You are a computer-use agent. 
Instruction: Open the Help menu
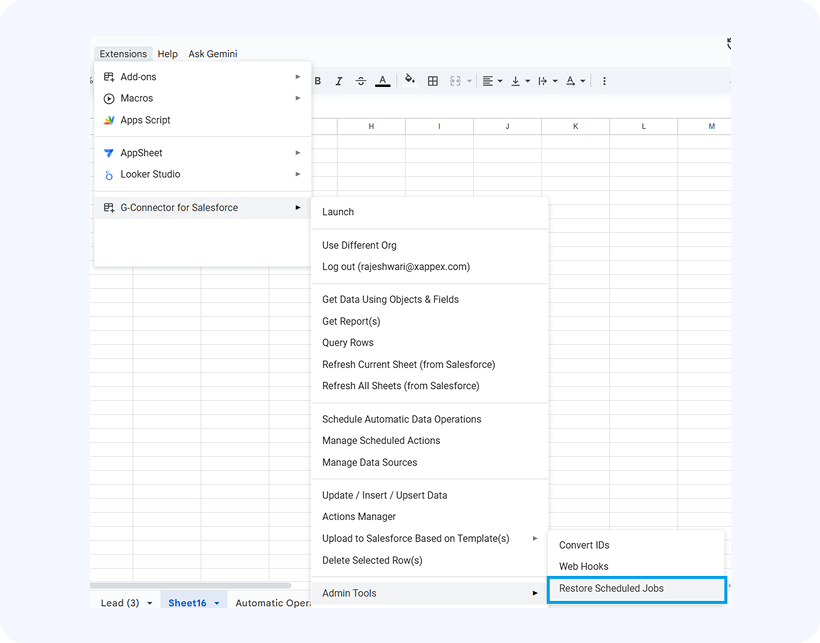click(167, 54)
